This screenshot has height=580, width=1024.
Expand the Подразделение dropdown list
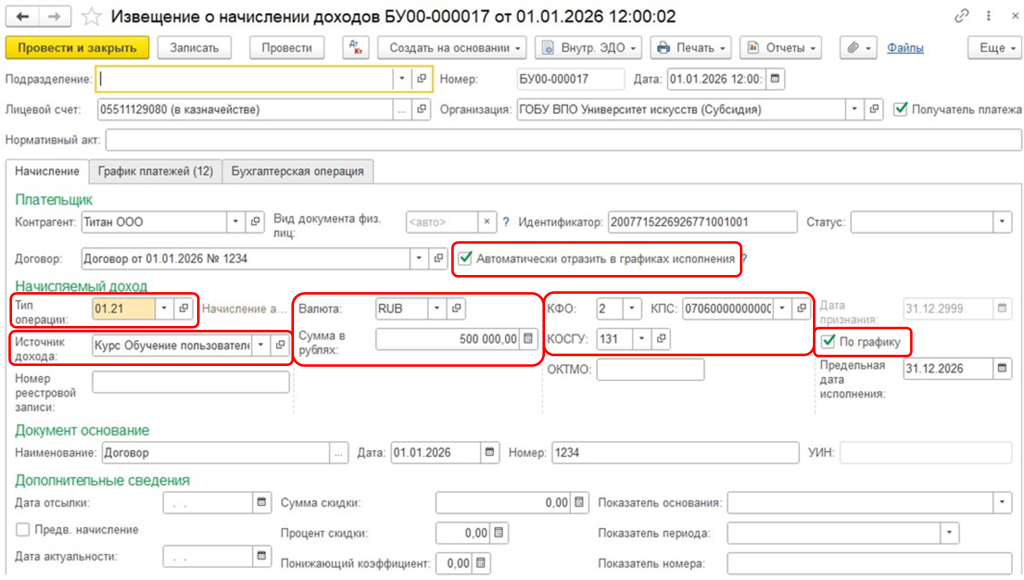pyautogui.click(x=402, y=79)
